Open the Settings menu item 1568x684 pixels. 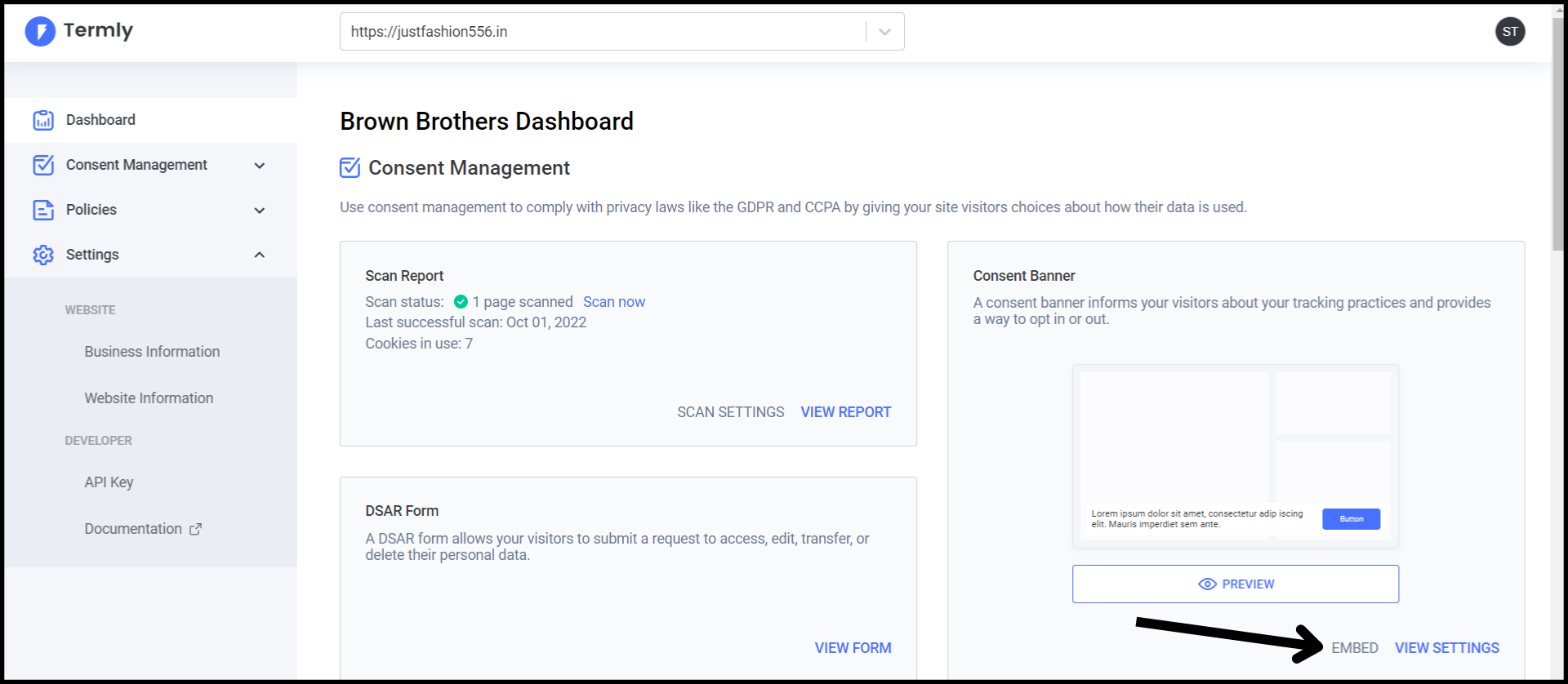coord(151,255)
